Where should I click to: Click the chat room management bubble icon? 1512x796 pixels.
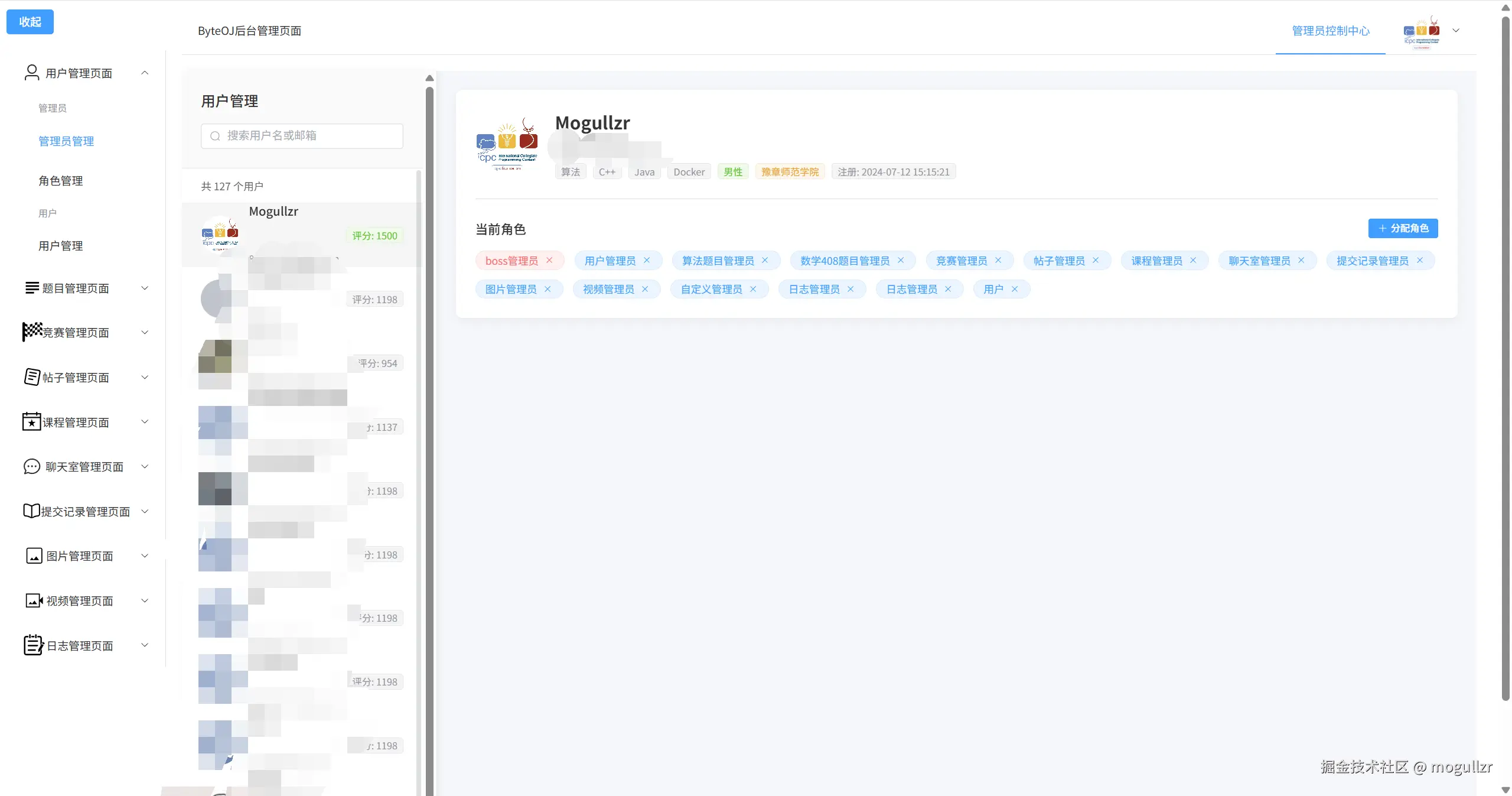pos(31,467)
